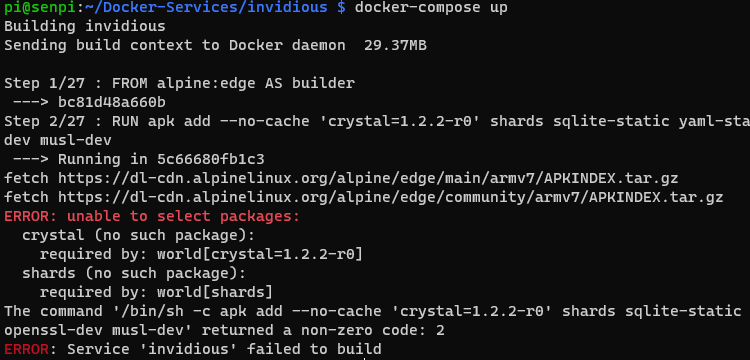Open the main armv7 APKINDEX.tar.gz URL
This screenshot has width=750, height=360.
click(368, 179)
